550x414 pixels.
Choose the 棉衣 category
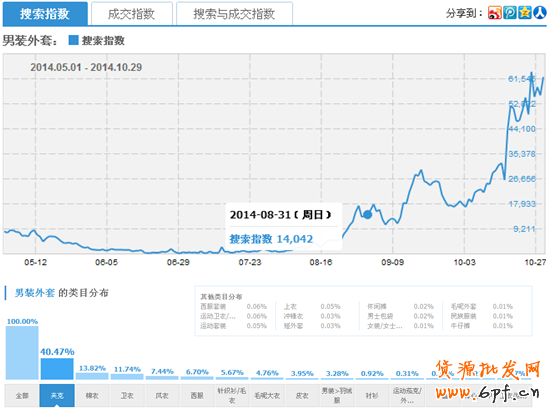[92, 395]
